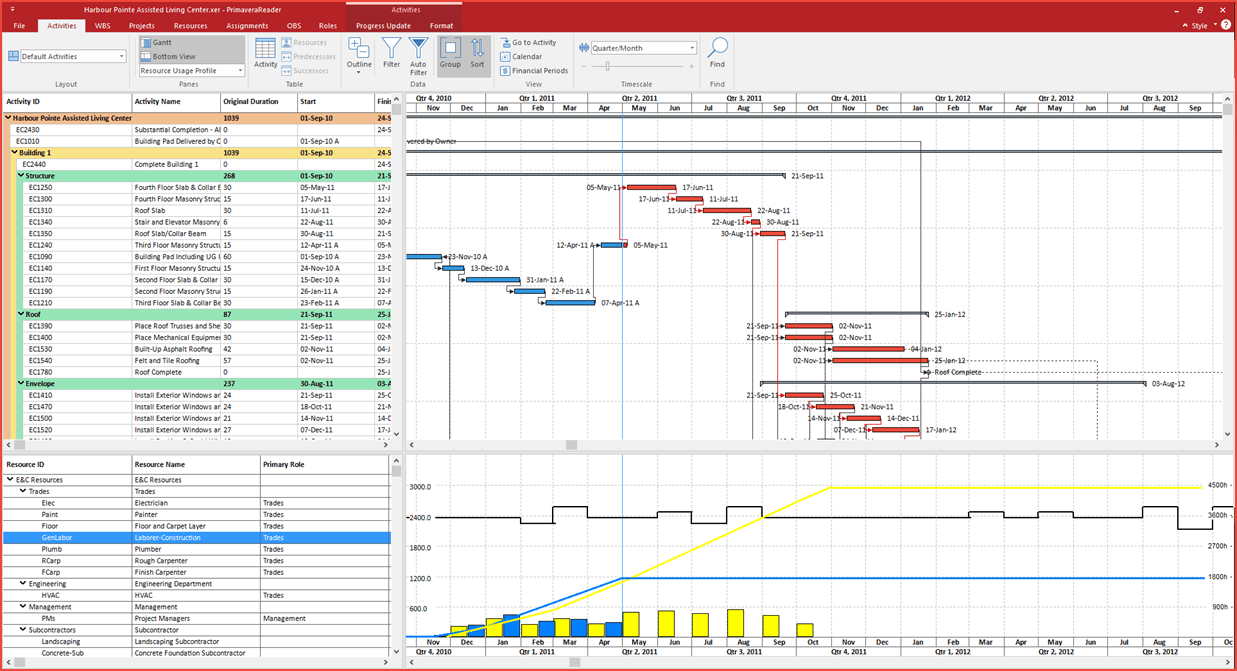
Task: Click the timescale icon beside Quarter/Month
Action: coord(584,48)
